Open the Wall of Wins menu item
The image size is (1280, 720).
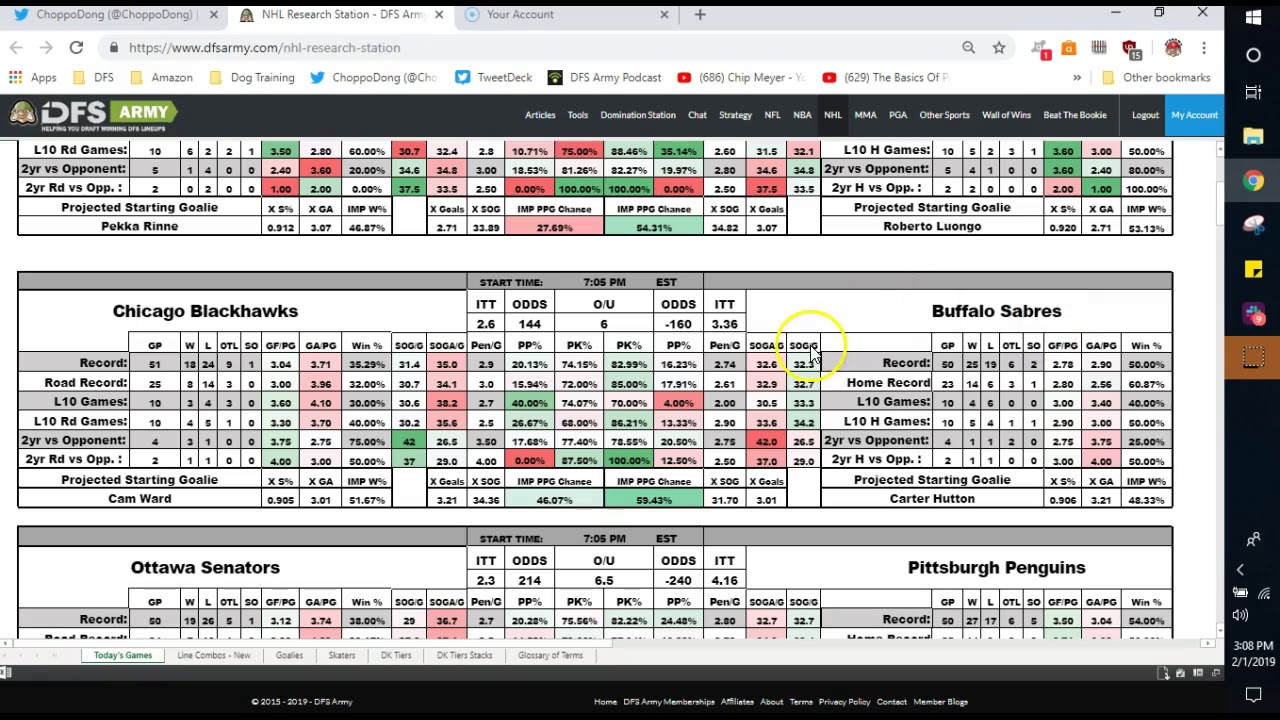tap(1006, 115)
